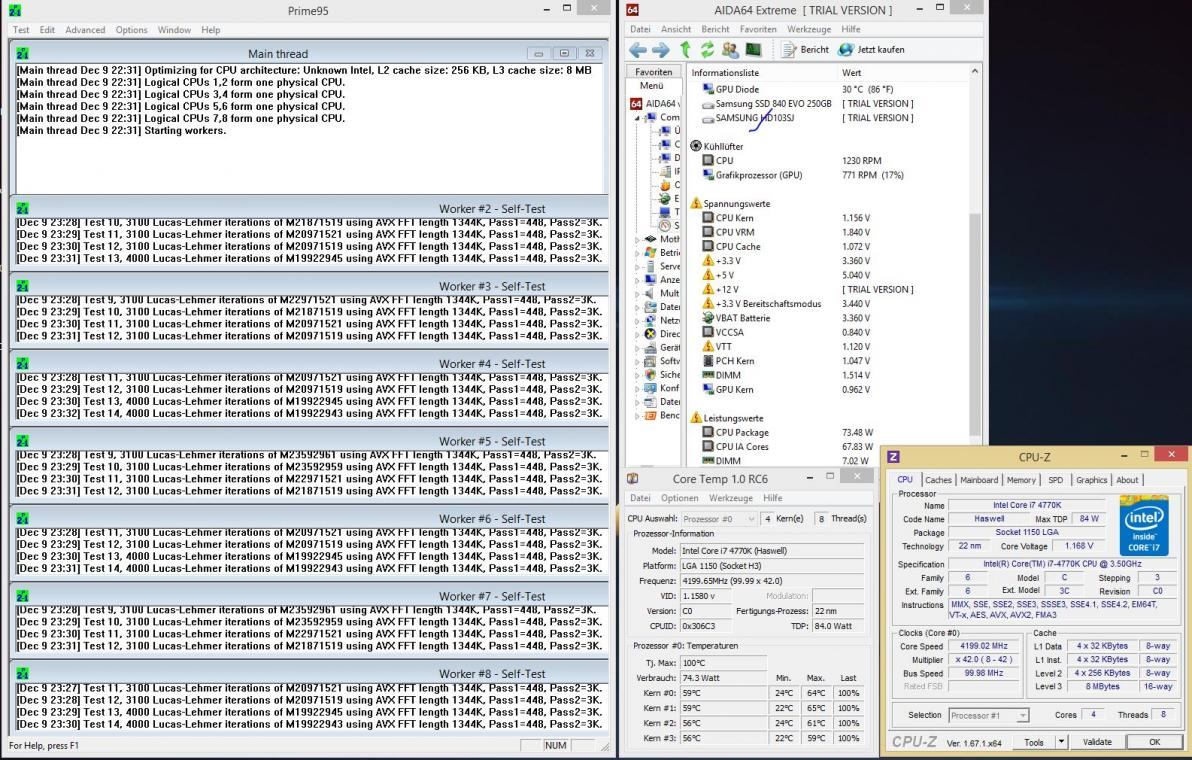Click Worker #5 window icon

pyautogui.click(x=22, y=441)
